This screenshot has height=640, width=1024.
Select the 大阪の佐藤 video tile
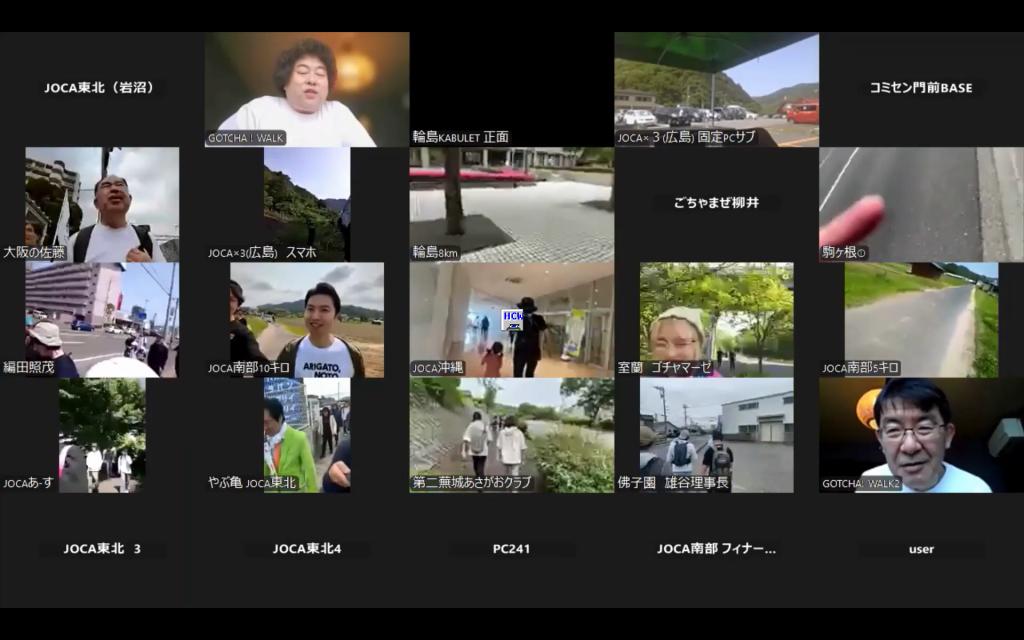coord(102,205)
